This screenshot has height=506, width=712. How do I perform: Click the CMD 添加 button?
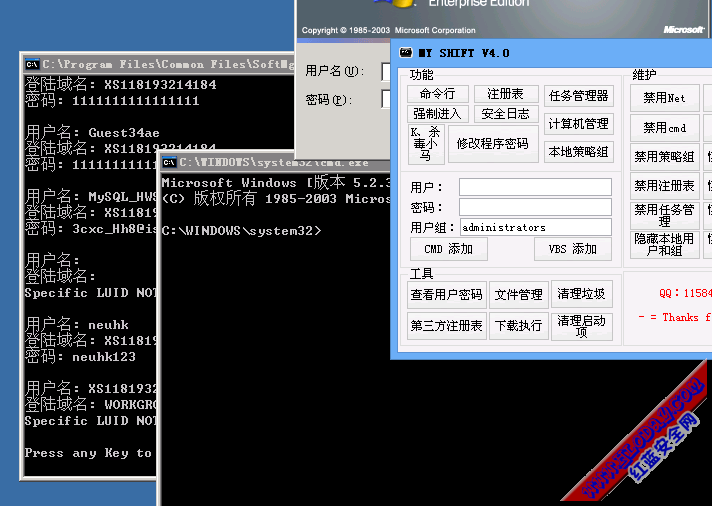pos(449,249)
